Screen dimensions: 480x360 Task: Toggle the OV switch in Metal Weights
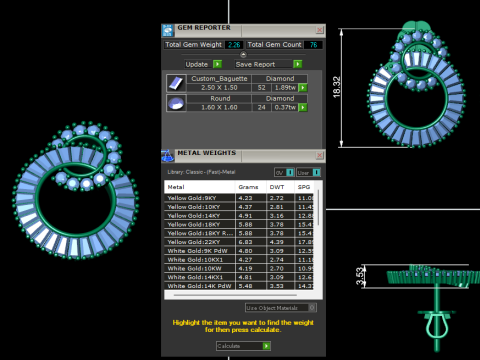click(x=284, y=172)
